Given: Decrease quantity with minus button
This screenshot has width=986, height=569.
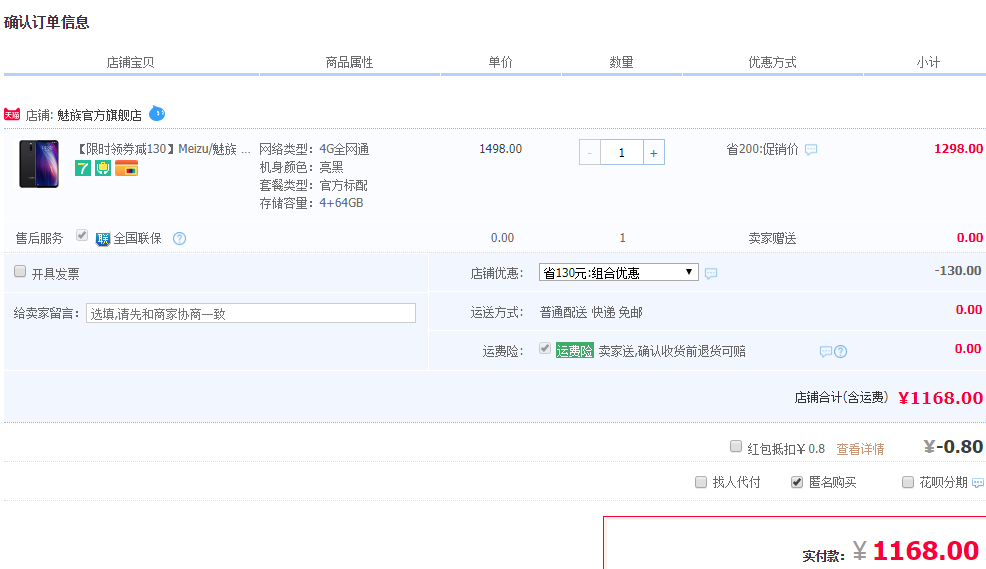Looking at the screenshot, I should (x=590, y=153).
